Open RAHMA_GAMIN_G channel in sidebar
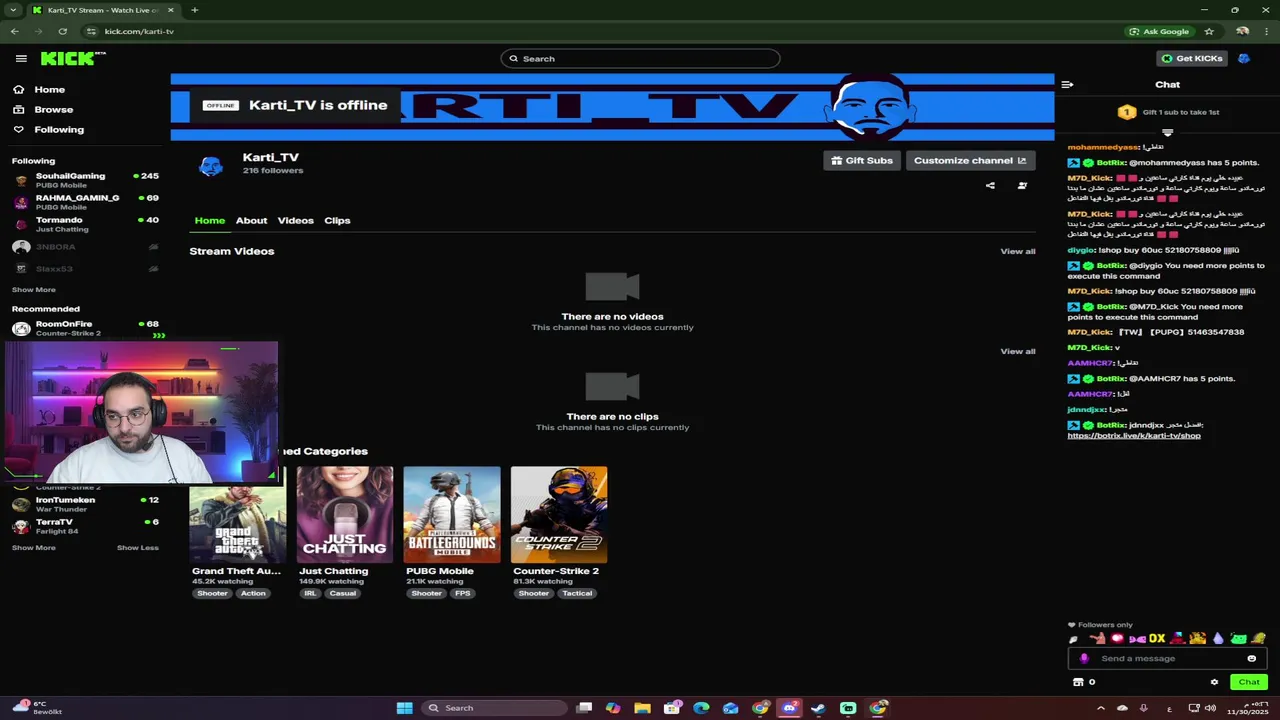 click(x=85, y=202)
